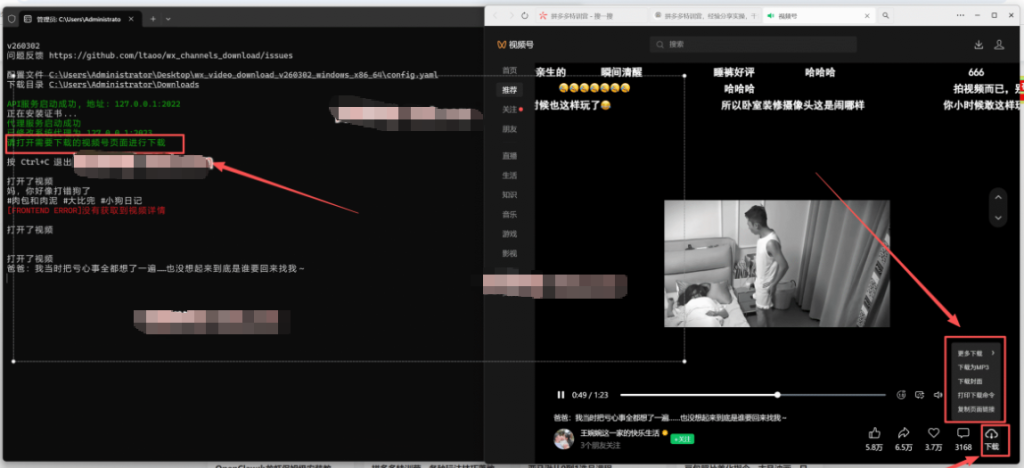Click 3个朋友关注 text under author
The image size is (1024, 468).
[600, 445]
